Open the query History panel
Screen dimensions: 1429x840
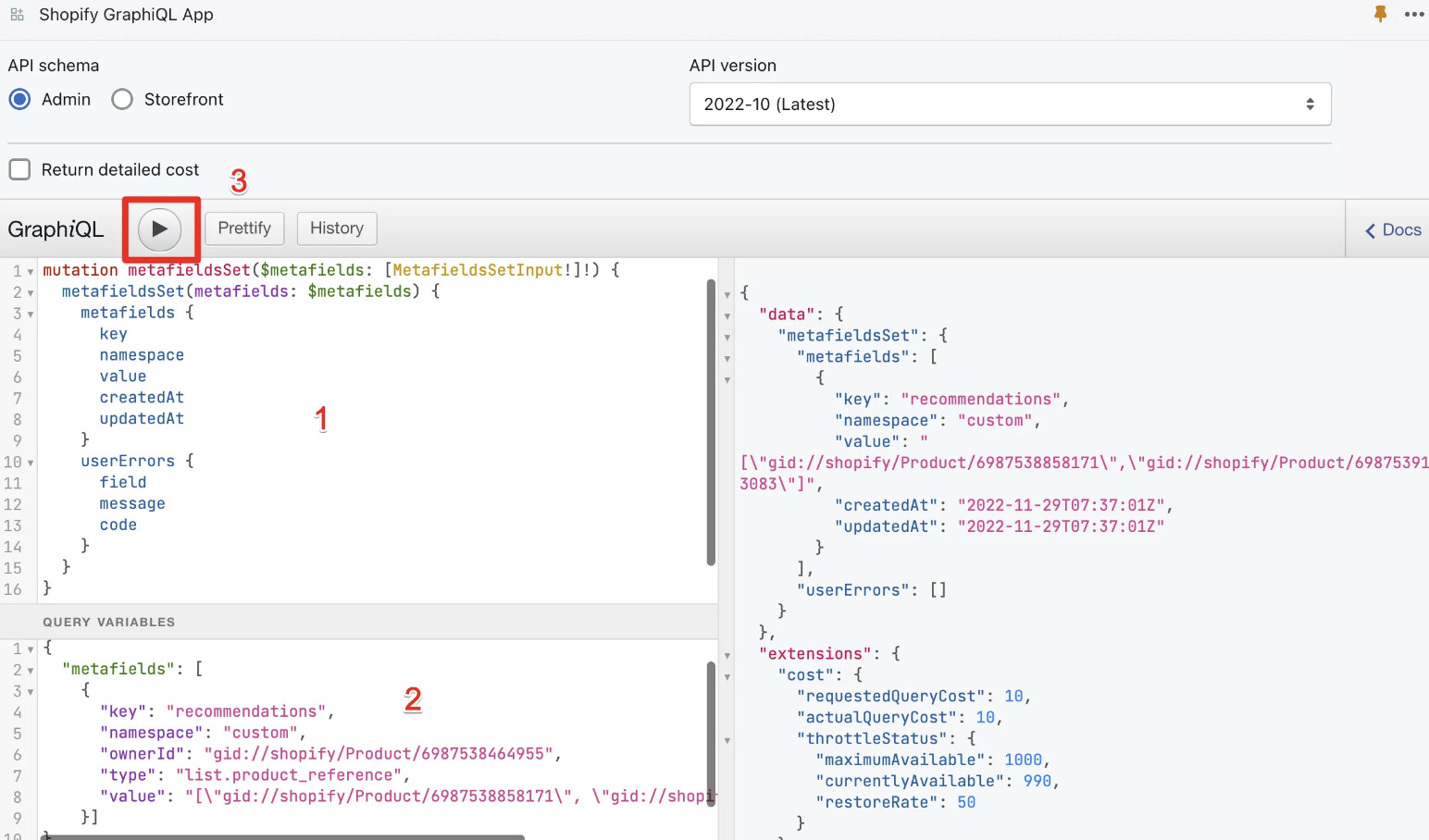[337, 229]
